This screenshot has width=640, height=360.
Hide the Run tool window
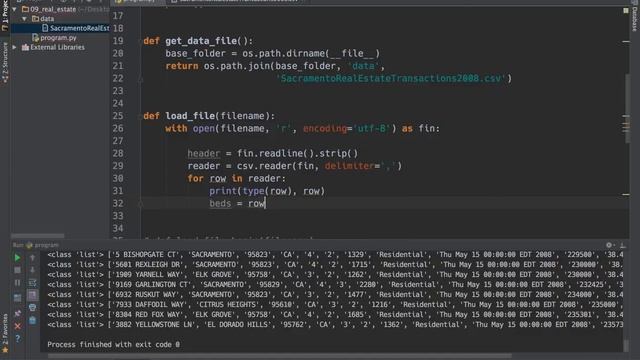point(622,245)
